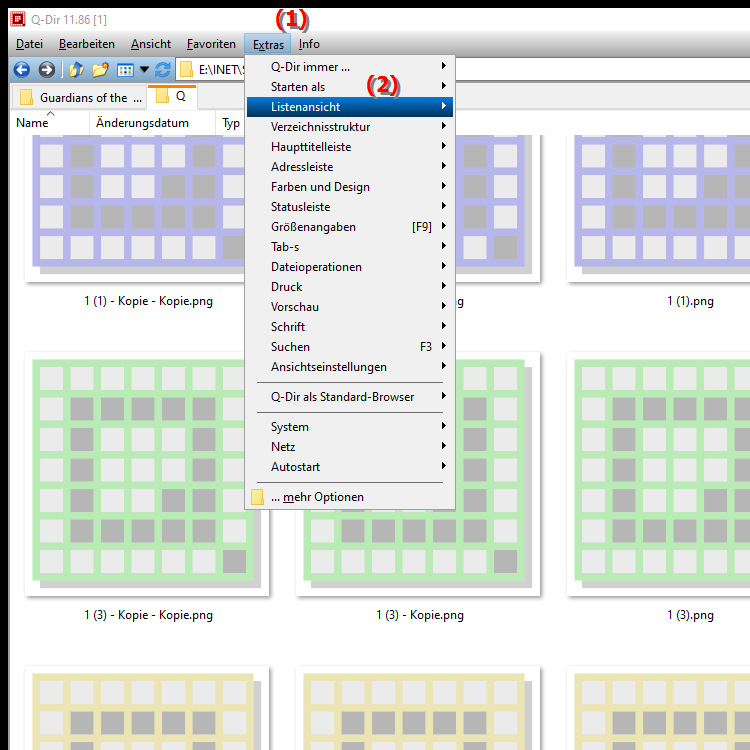
Task: Open the Favoriten menu
Action: pos(211,44)
